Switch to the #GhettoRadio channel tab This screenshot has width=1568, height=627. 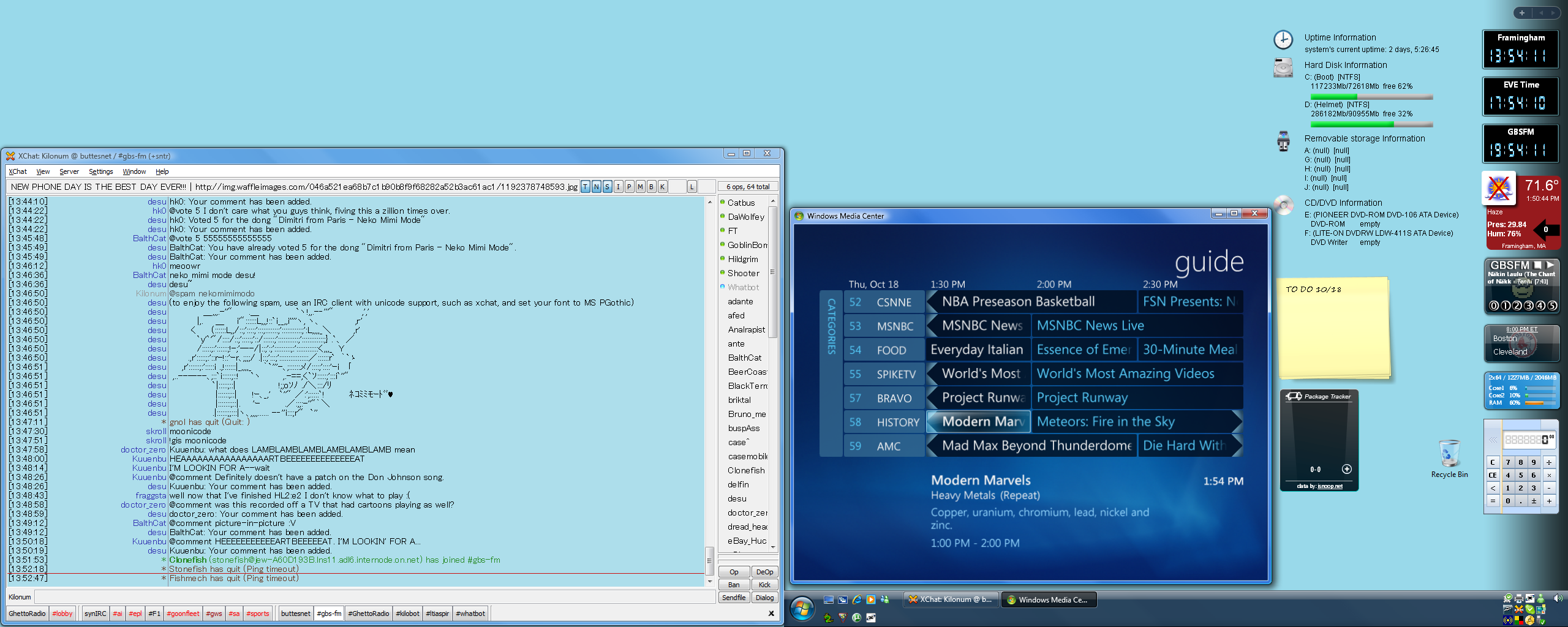pos(368,614)
